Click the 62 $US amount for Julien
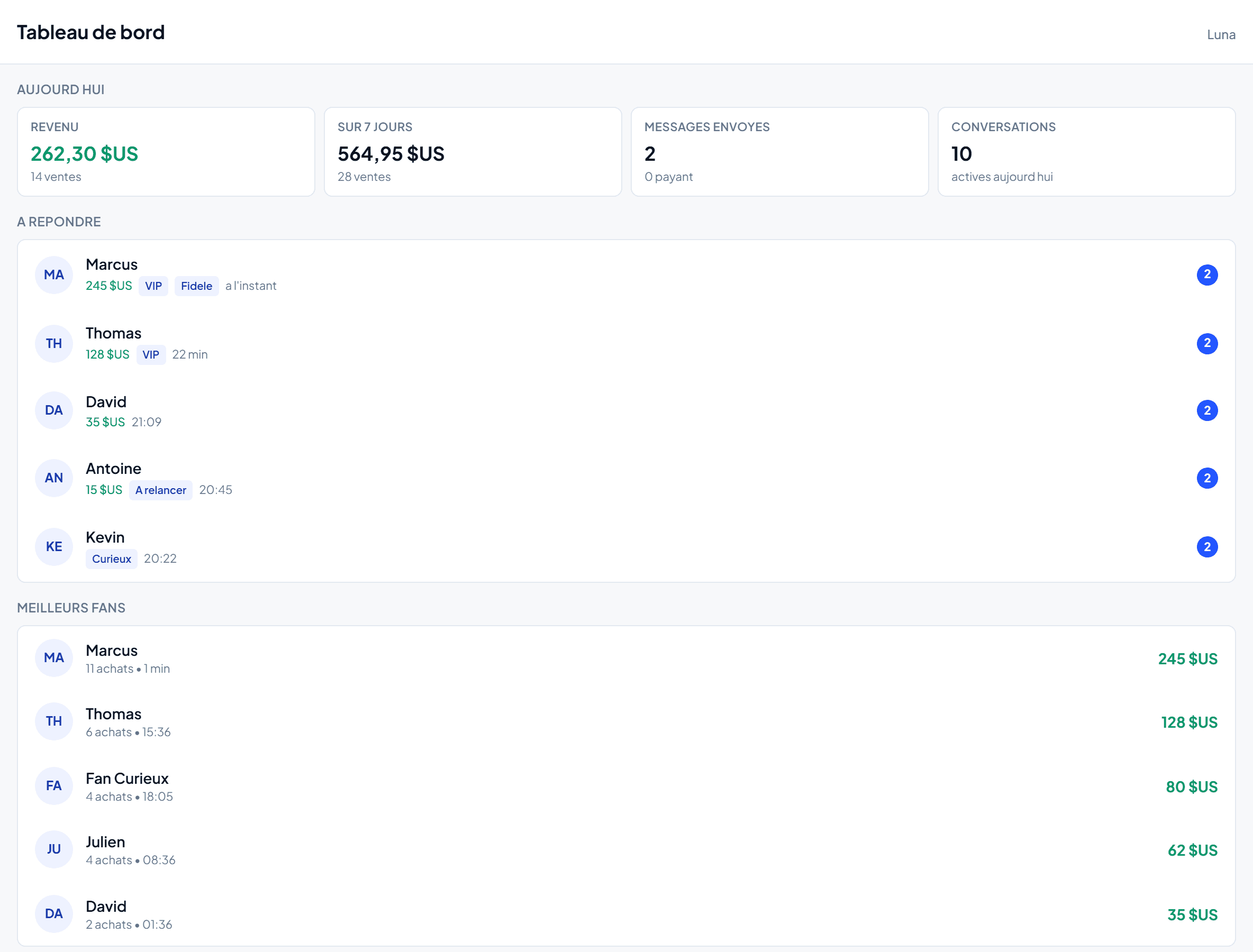The image size is (1253, 952). click(1193, 850)
